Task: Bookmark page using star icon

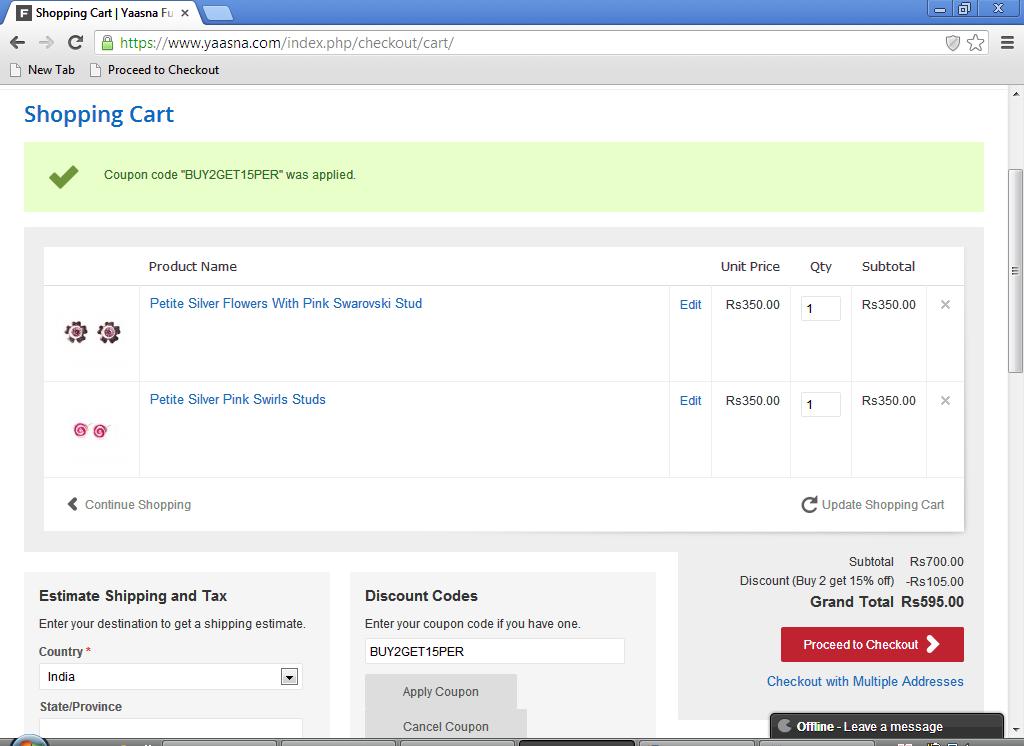Action: (976, 43)
